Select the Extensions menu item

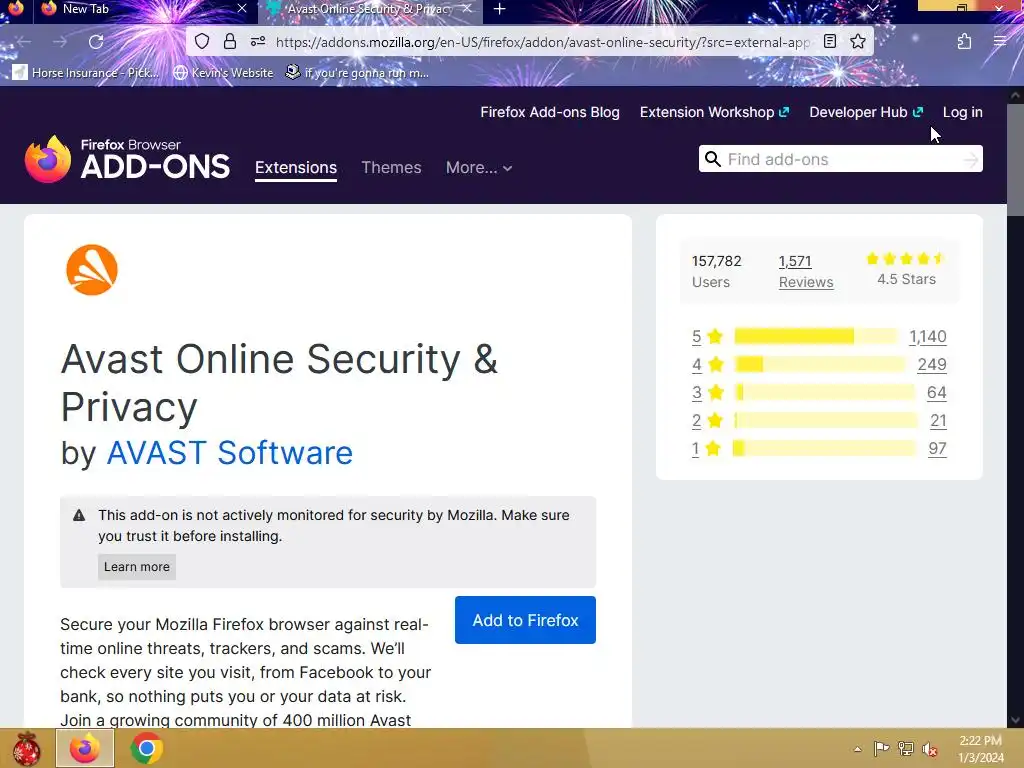point(296,168)
